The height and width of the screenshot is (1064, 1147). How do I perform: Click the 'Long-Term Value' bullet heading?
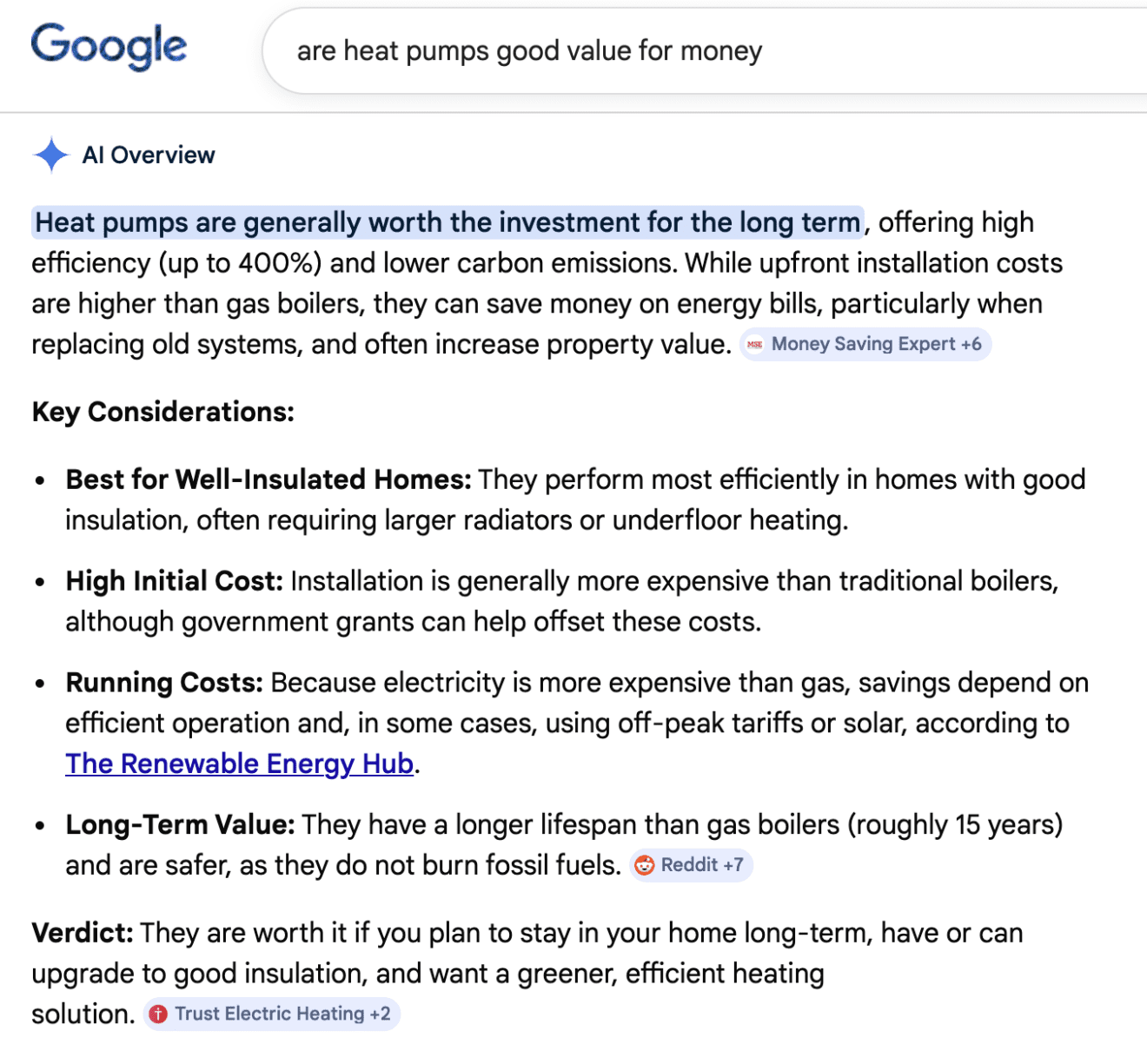pos(180,824)
